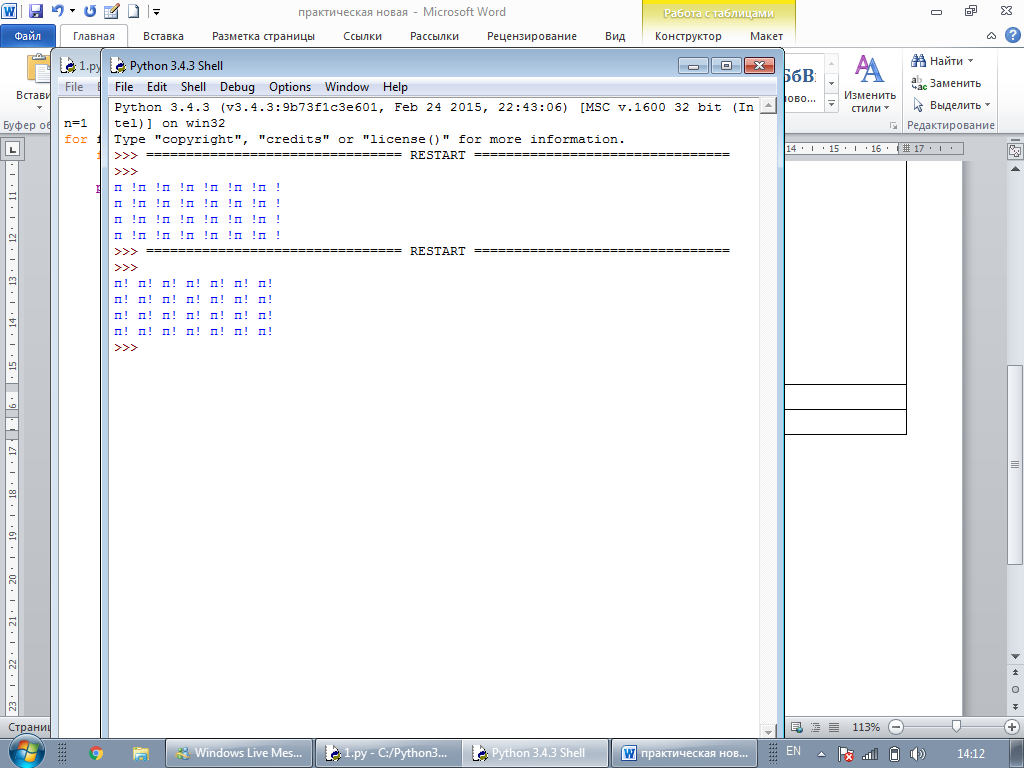Click the zoom in plus button
Viewport: 1024px width, 768px height.
tap(1012, 727)
